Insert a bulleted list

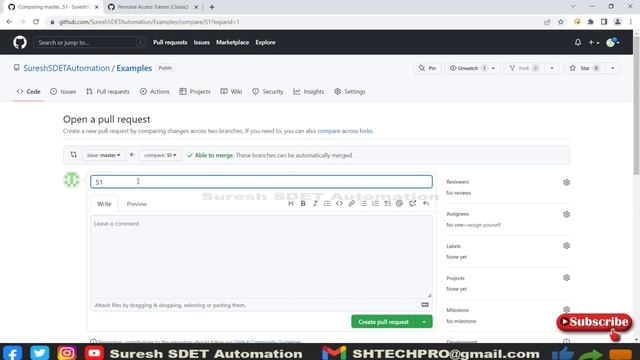pyautogui.click(x=363, y=203)
